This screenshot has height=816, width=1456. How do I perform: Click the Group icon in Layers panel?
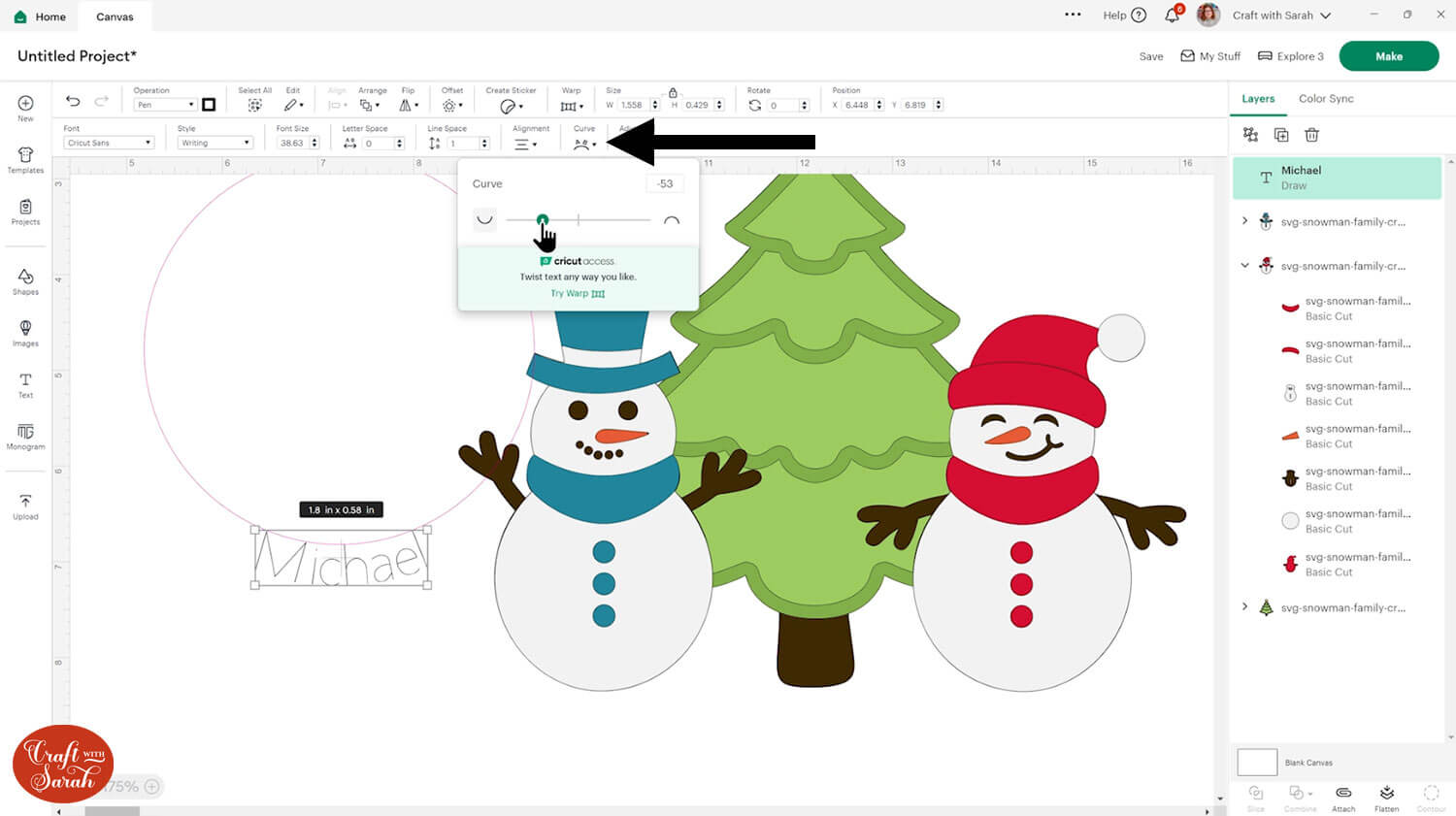pos(1250,135)
